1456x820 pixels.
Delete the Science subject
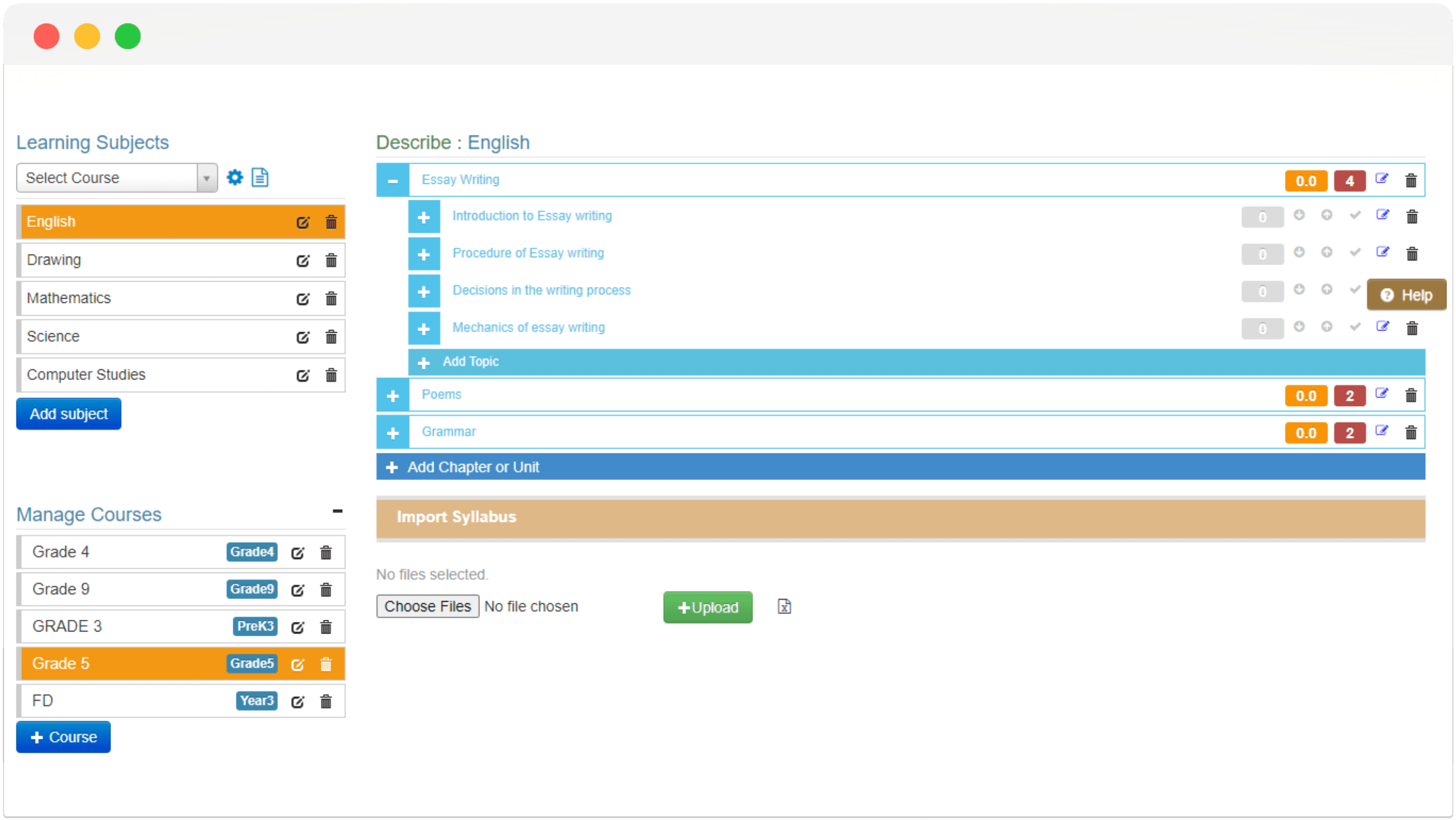click(331, 337)
